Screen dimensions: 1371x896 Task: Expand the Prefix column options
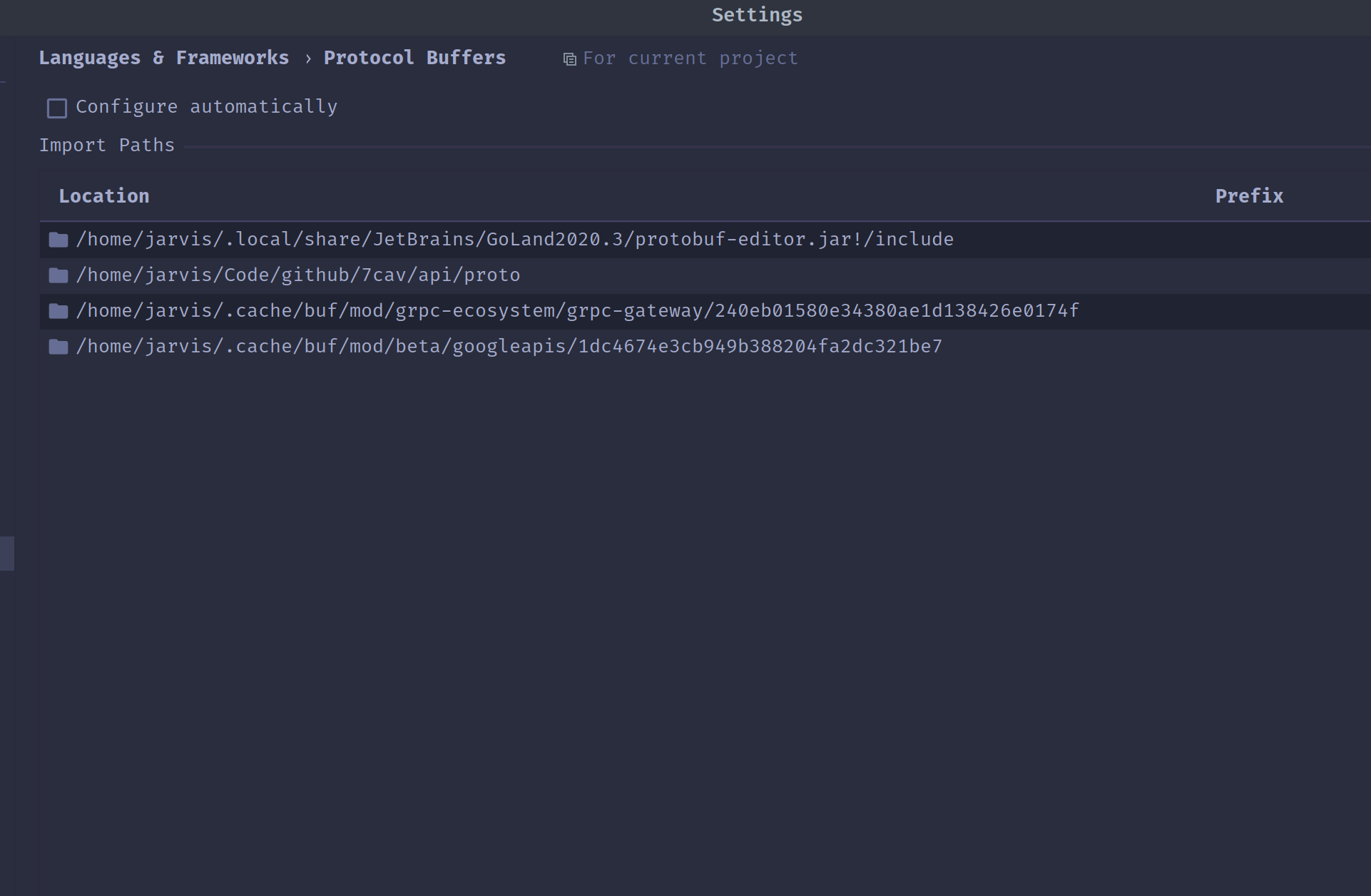click(1248, 195)
